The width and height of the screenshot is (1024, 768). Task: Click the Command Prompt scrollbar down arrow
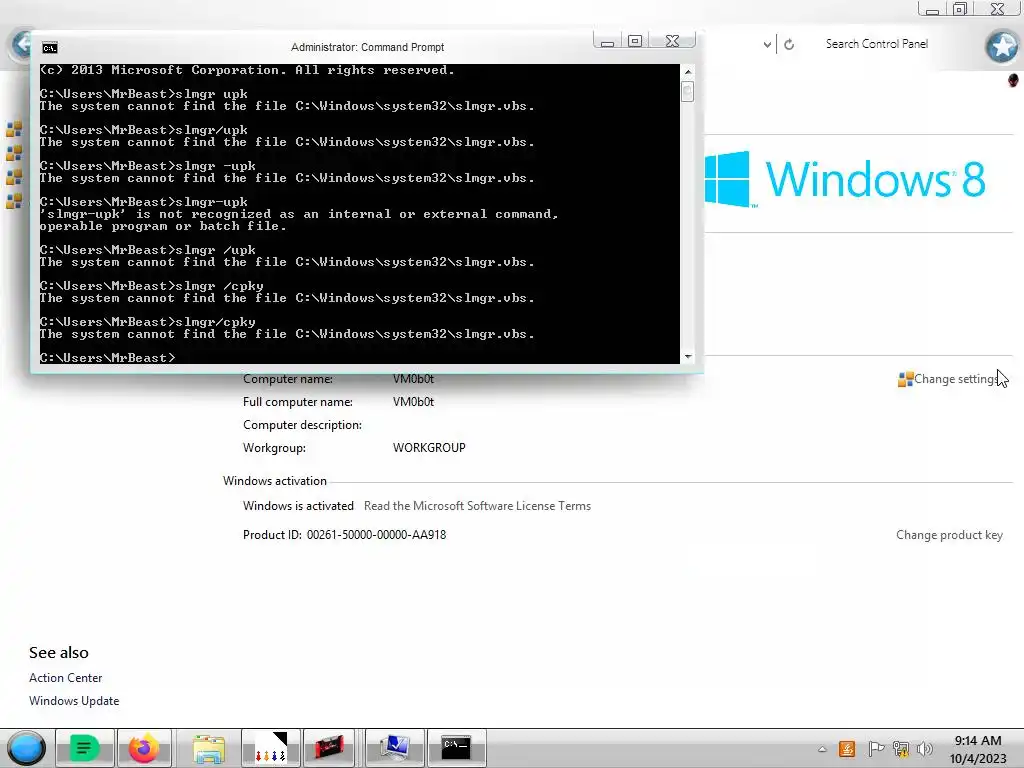coord(688,357)
